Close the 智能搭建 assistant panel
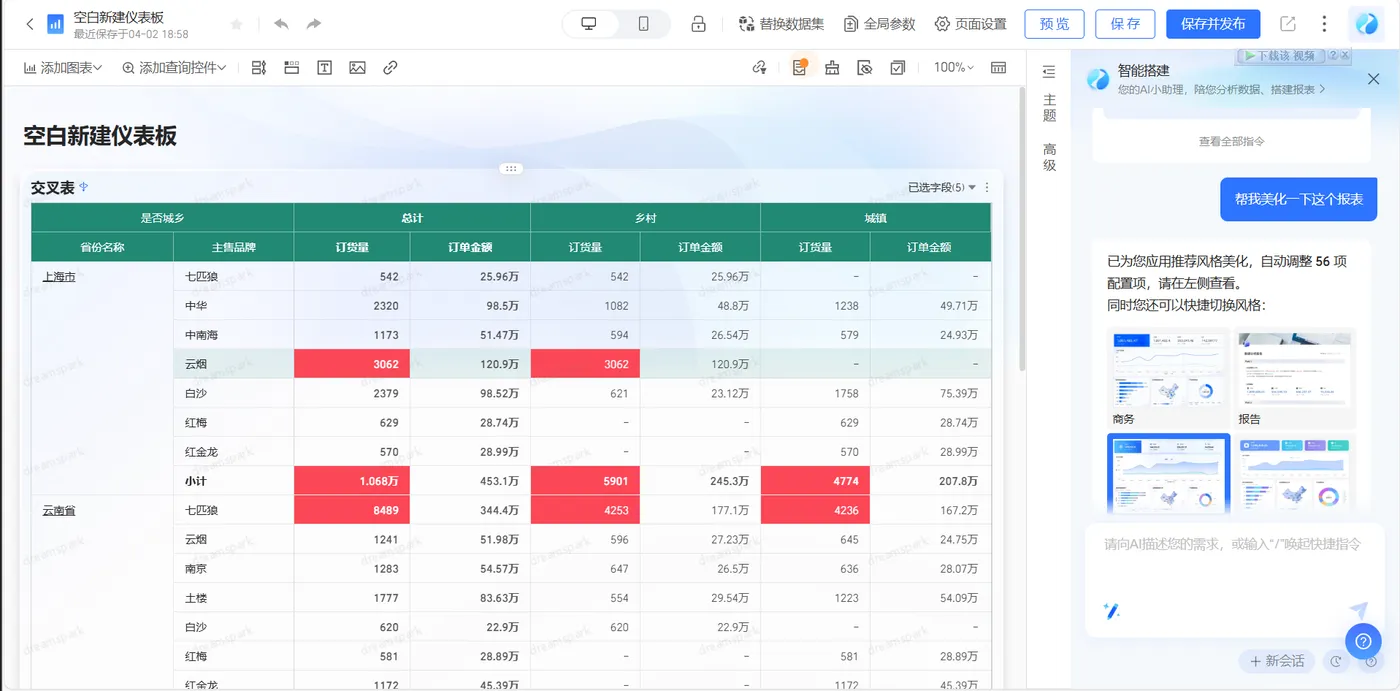 [x=1373, y=79]
